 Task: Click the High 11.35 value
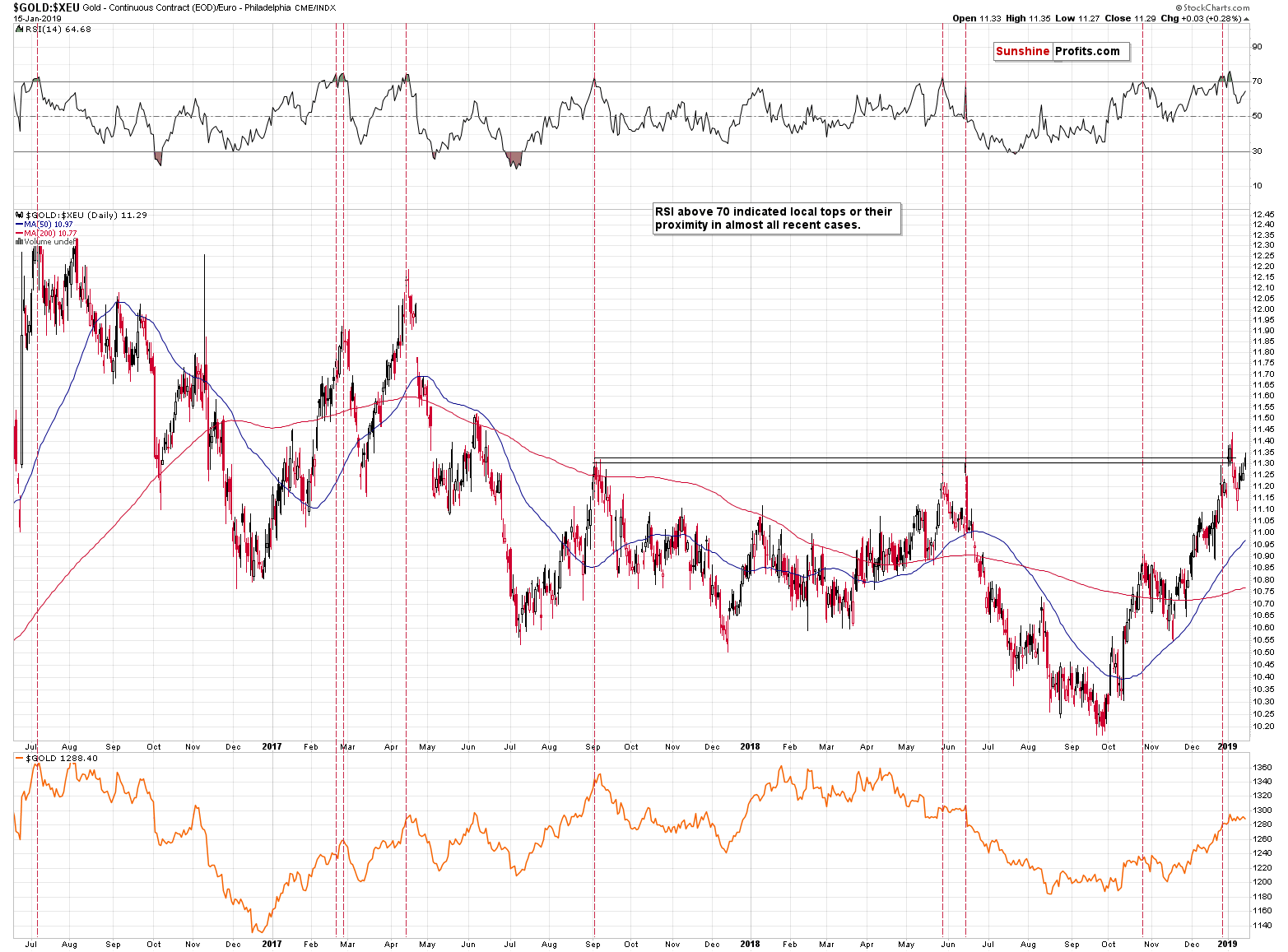tap(1028, 18)
